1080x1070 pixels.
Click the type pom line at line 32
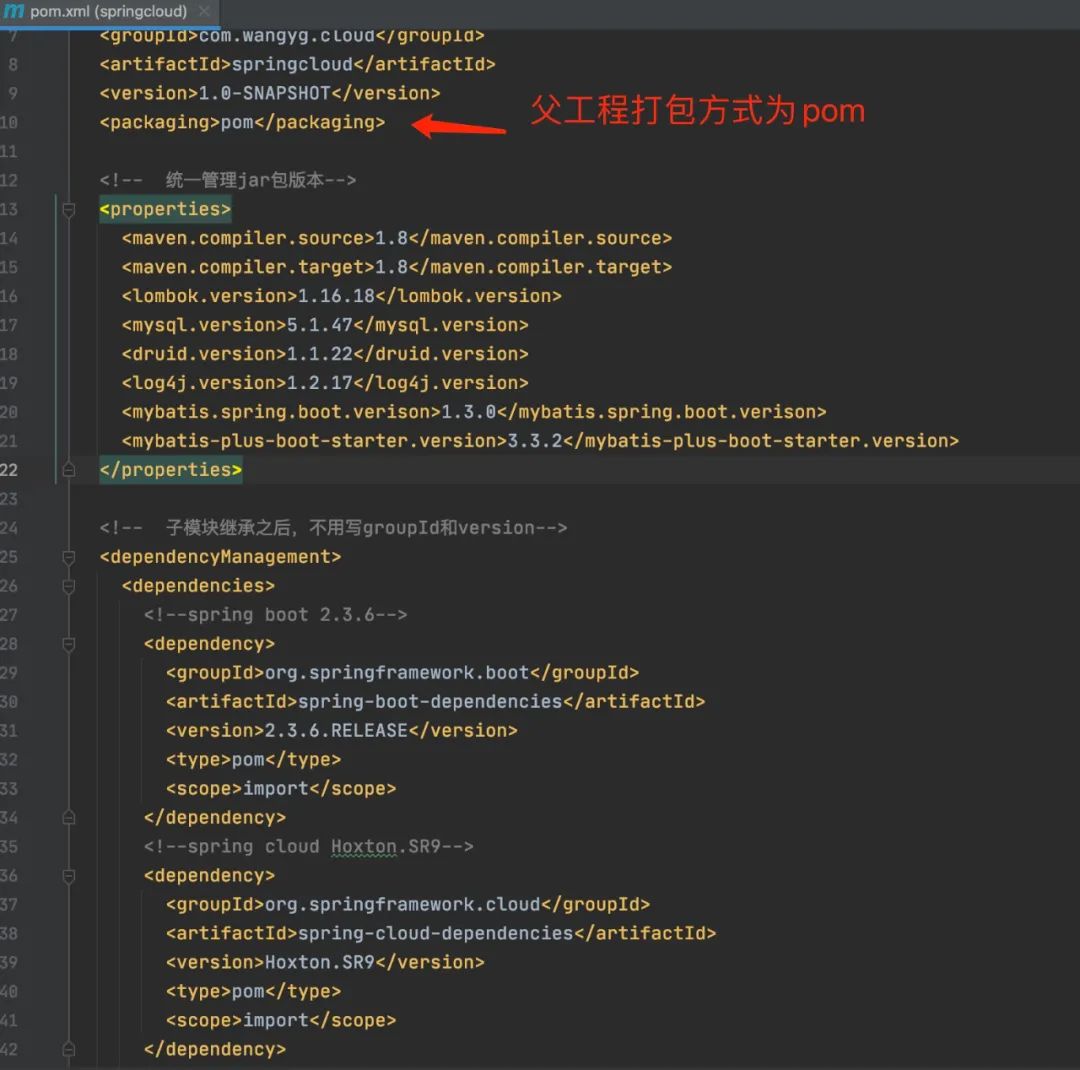253,760
